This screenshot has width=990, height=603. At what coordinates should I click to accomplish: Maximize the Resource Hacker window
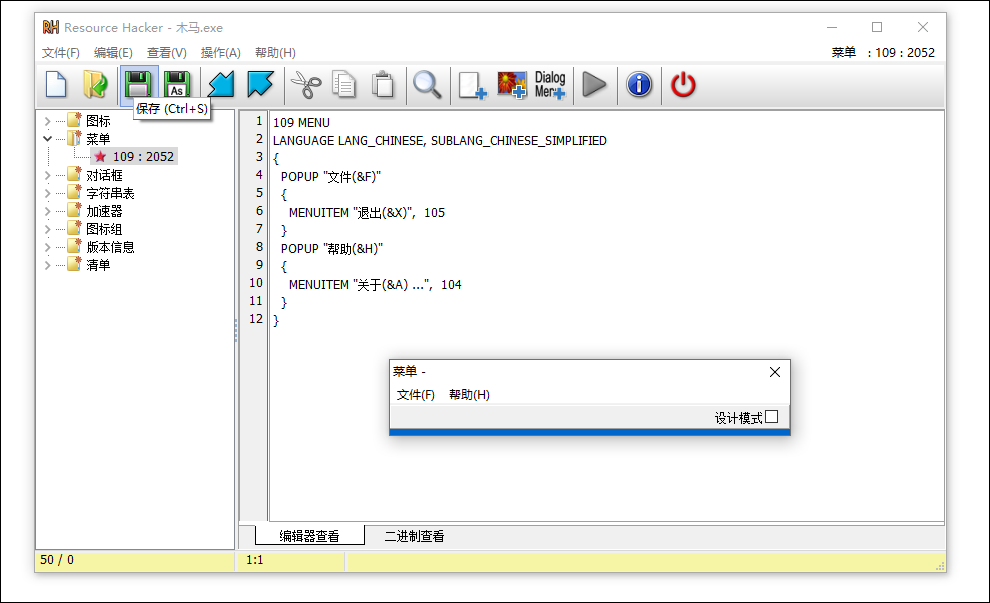pyautogui.click(x=877, y=27)
